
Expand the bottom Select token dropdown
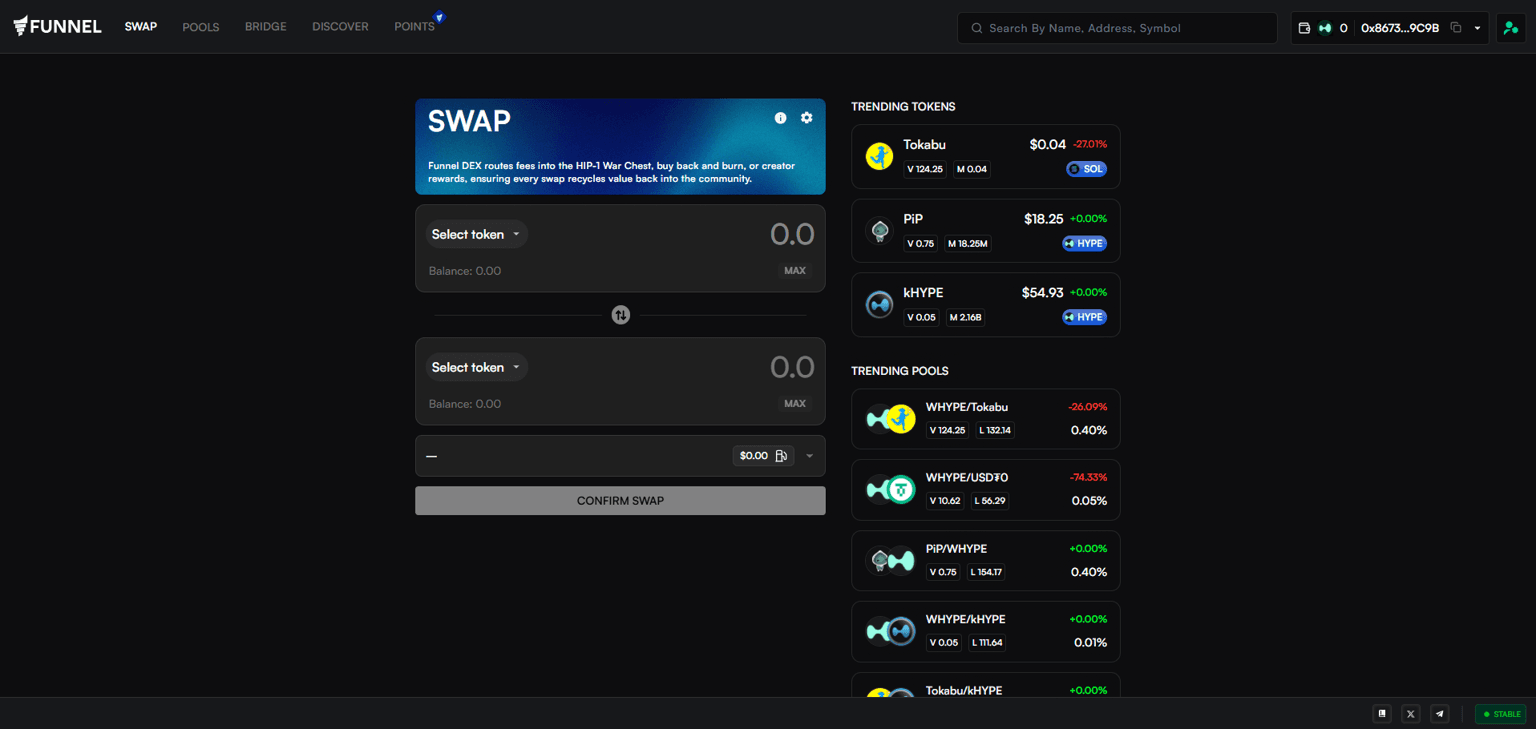[476, 367]
